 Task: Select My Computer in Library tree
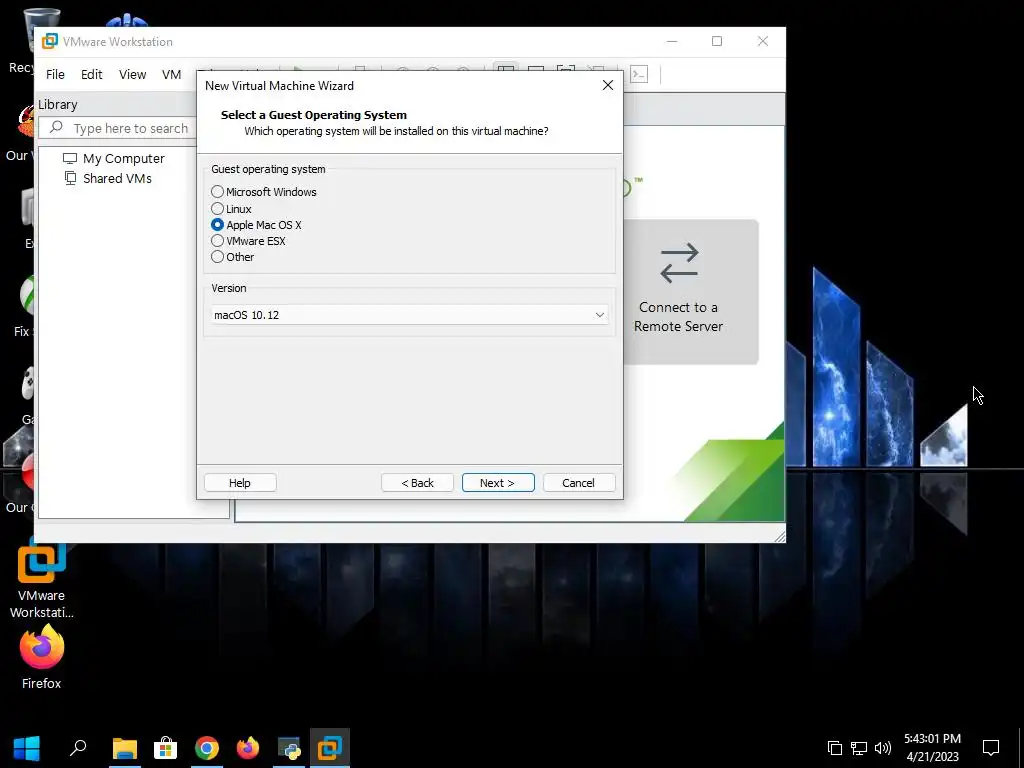[123, 159]
